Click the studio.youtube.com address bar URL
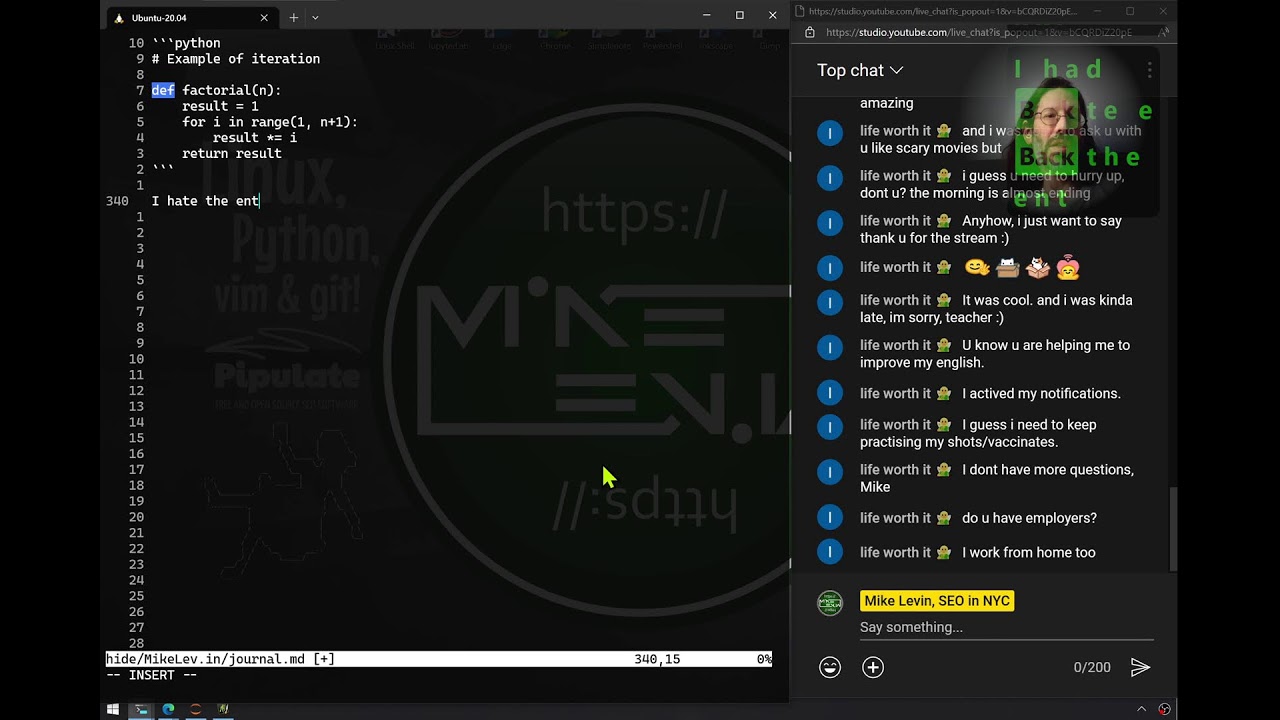This screenshot has width=1280, height=720. click(x=978, y=32)
